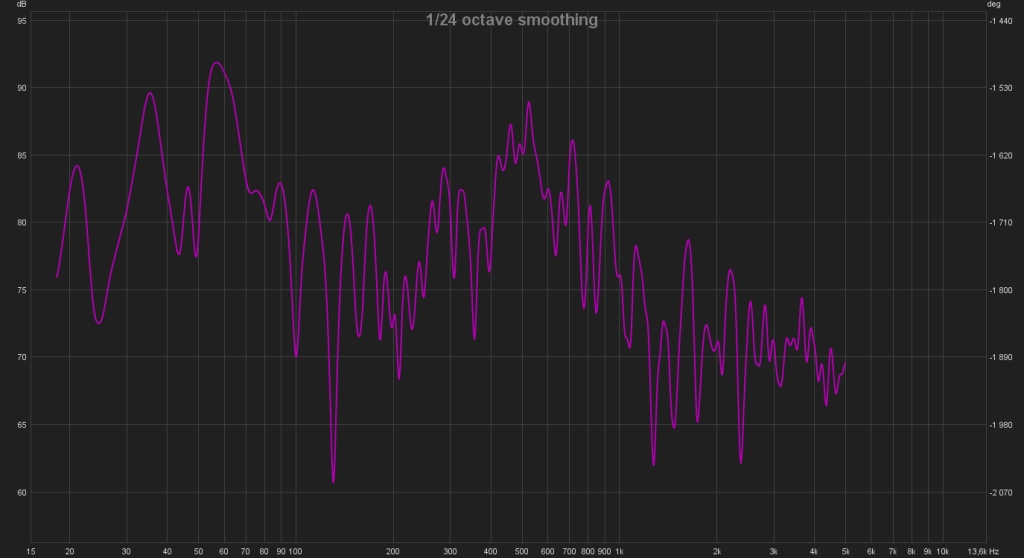
Task: Select the 90 dB tick label
Action: click(21, 88)
